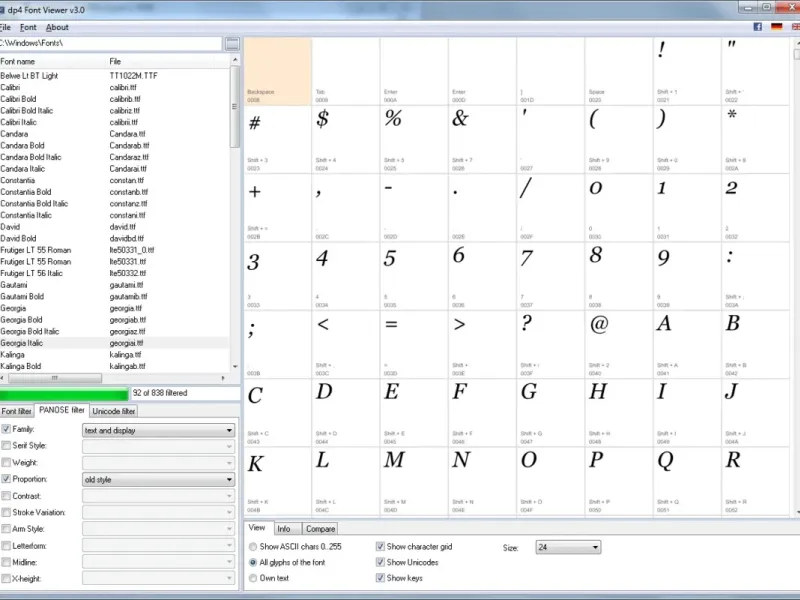Uncheck Show Unicodes option
800x600 pixels.
tap(380, 562)
